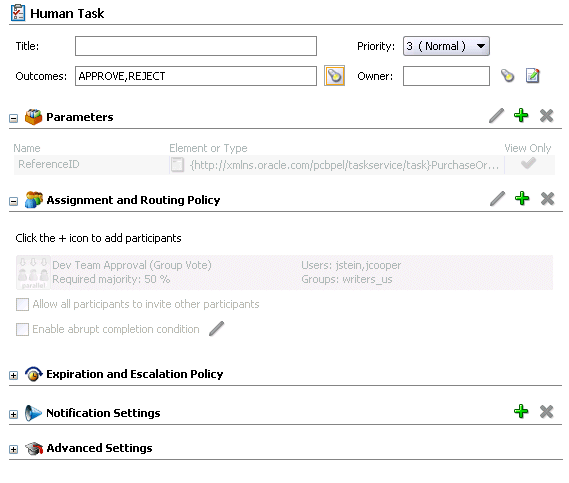
Task: Edit the abrupt completion condition pencil
Action: [217, 329]
